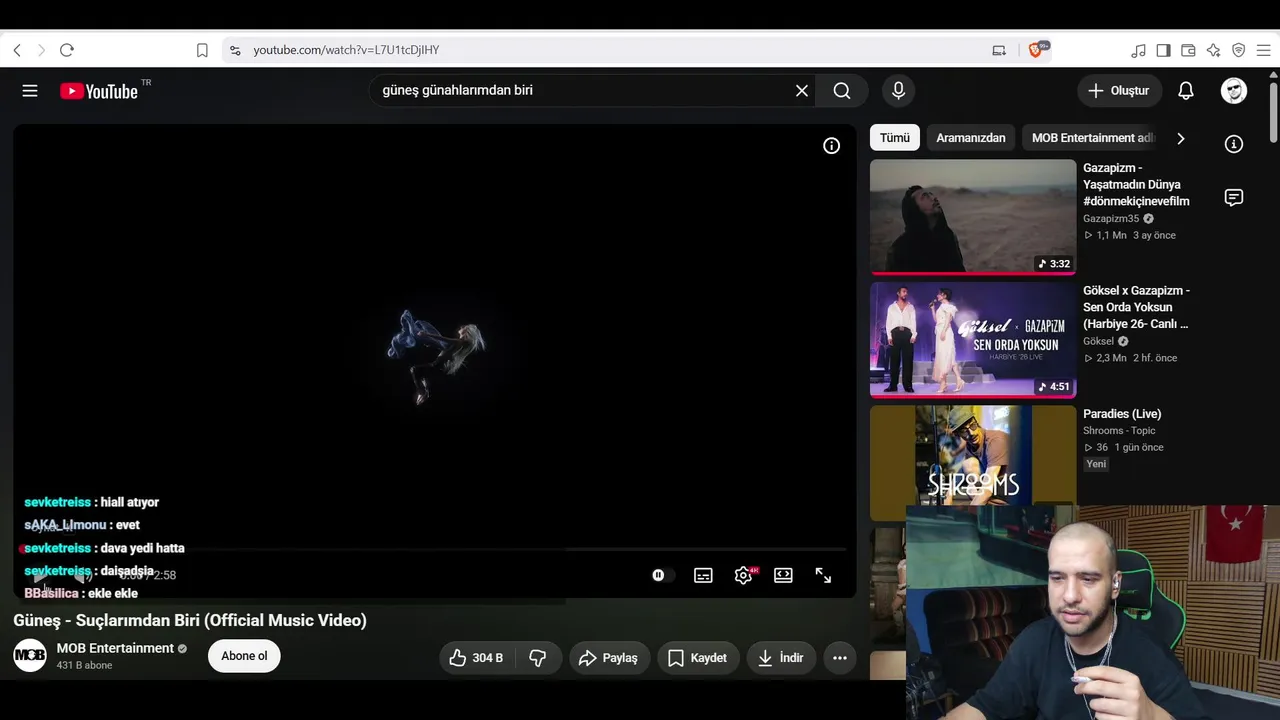This screenshot has height=720, width=1280.
Task: Save the video with Kaydet
Action: (x=697, y=657)
